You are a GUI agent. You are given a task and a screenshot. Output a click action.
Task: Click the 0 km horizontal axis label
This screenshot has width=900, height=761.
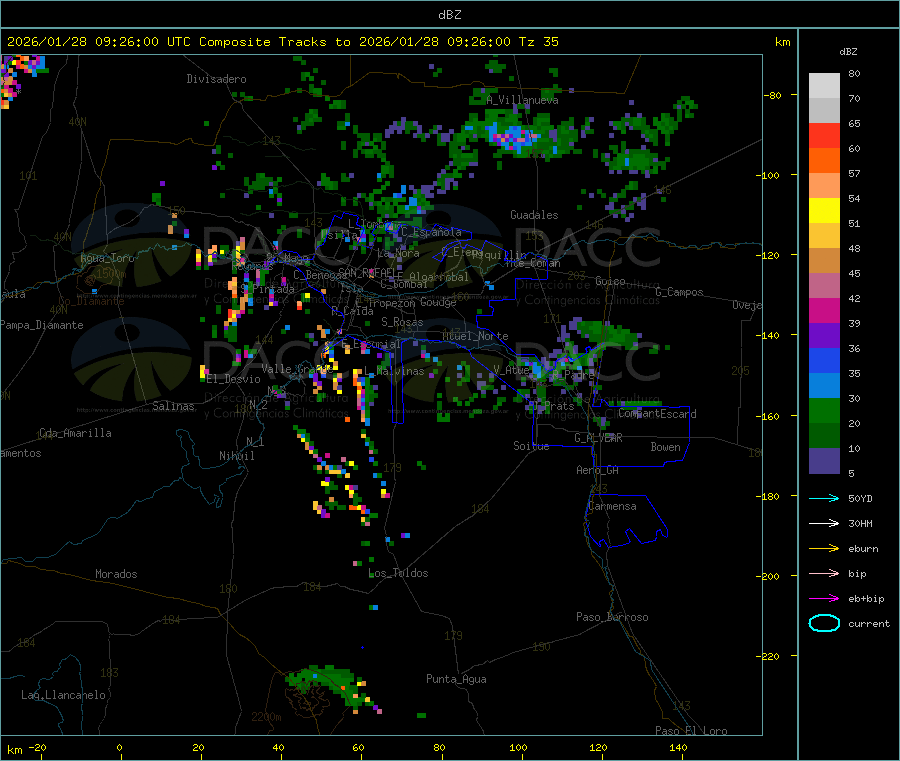119,747
